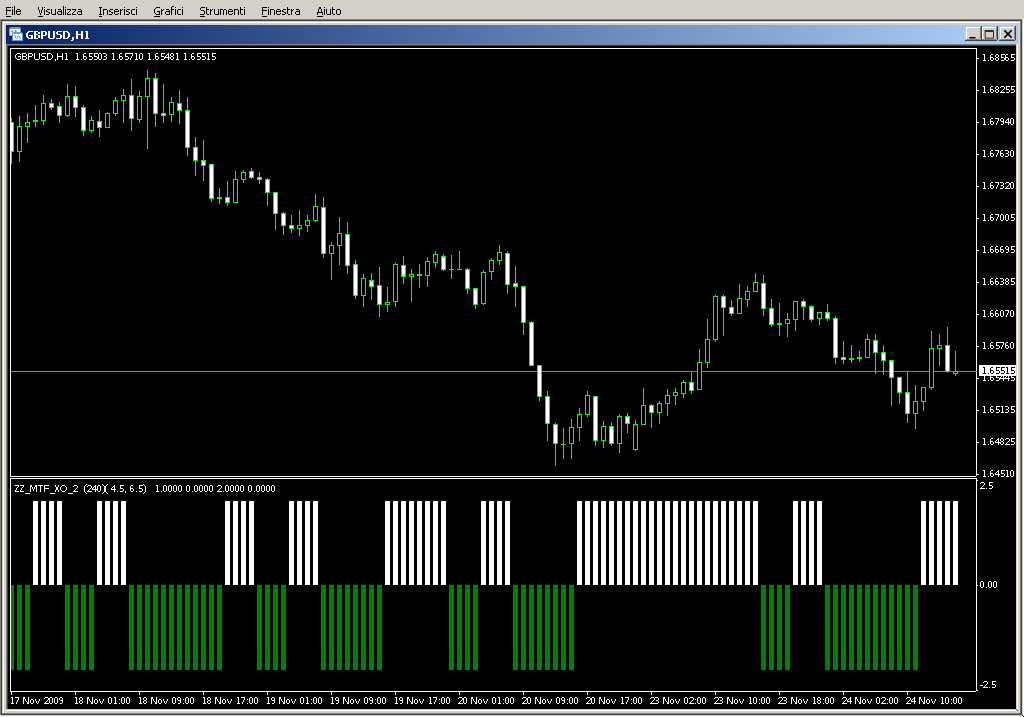Click the 1.65760 price scale label
Viewport: 1024px width, 717px height.
(x=999, y=345)
